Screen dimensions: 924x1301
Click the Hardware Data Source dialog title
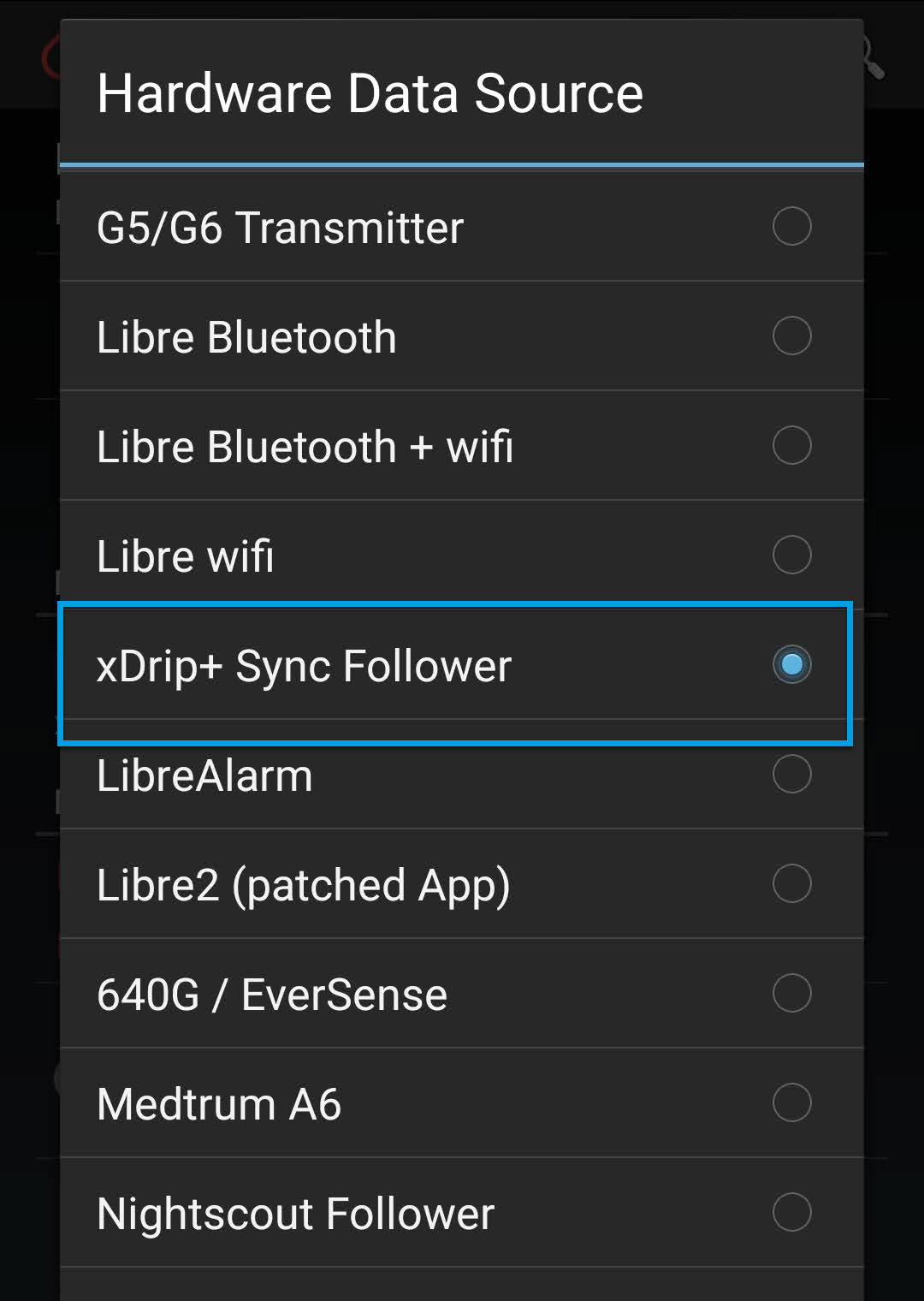pyautogui.click(x=370, y=92)
